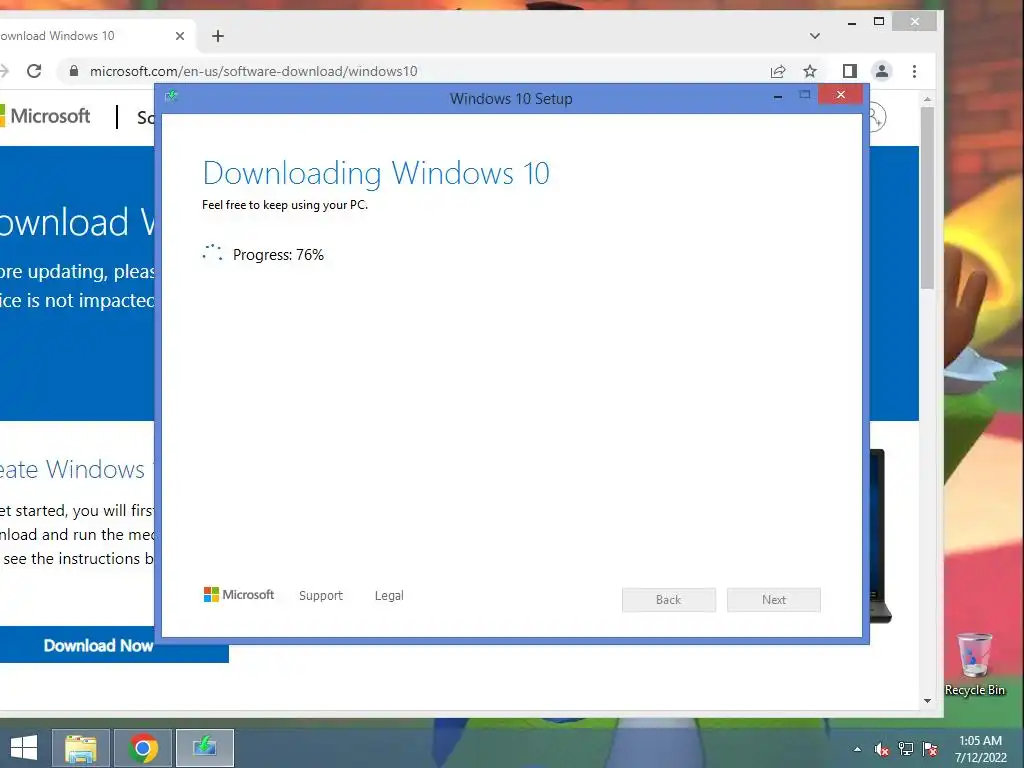Reload the Chrome page
This screenshot has width=1024, height=768.
click(34, 71)
